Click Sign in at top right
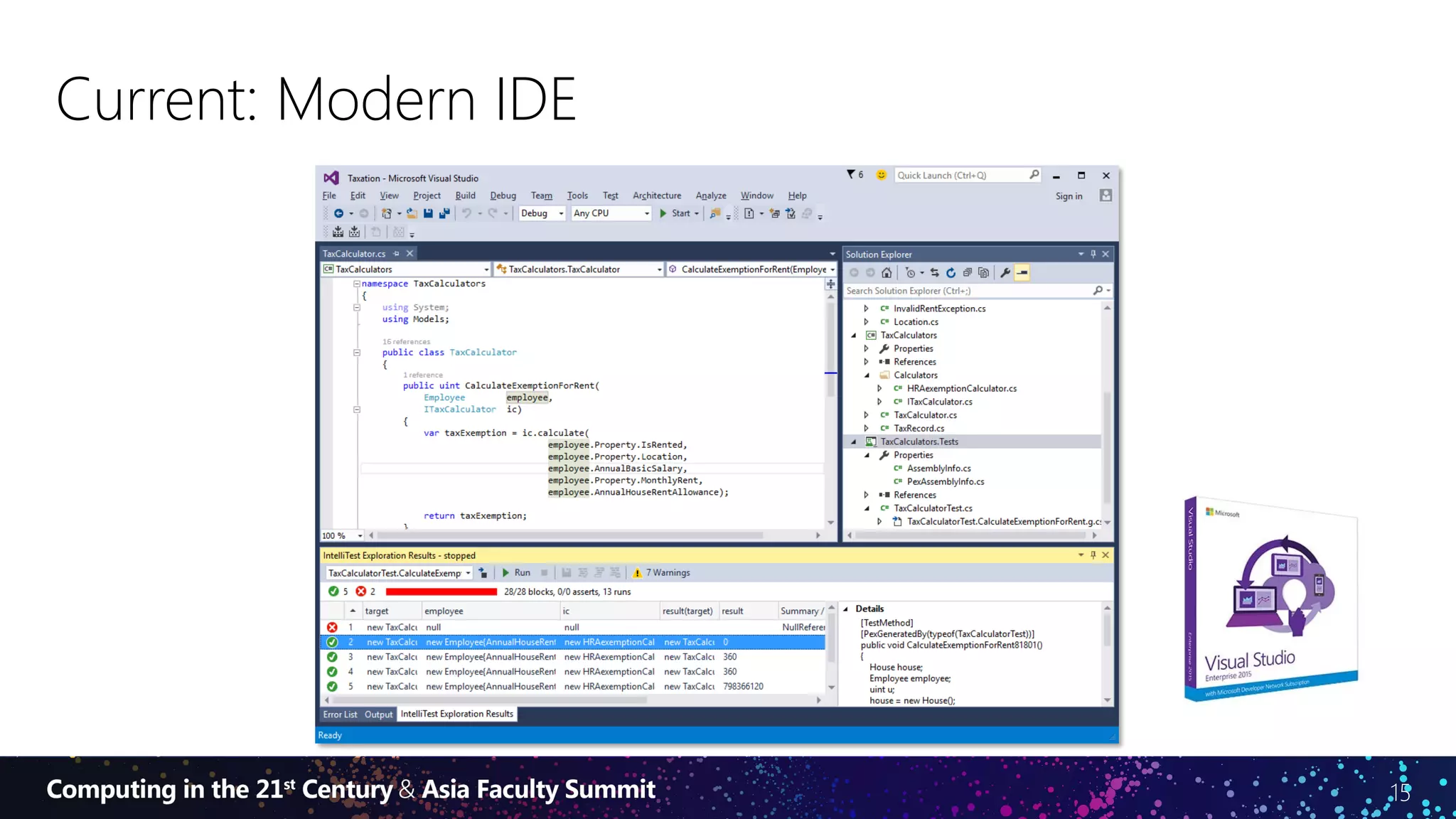The height and width of the screenshot is (819, 1456). [1069, 196]
